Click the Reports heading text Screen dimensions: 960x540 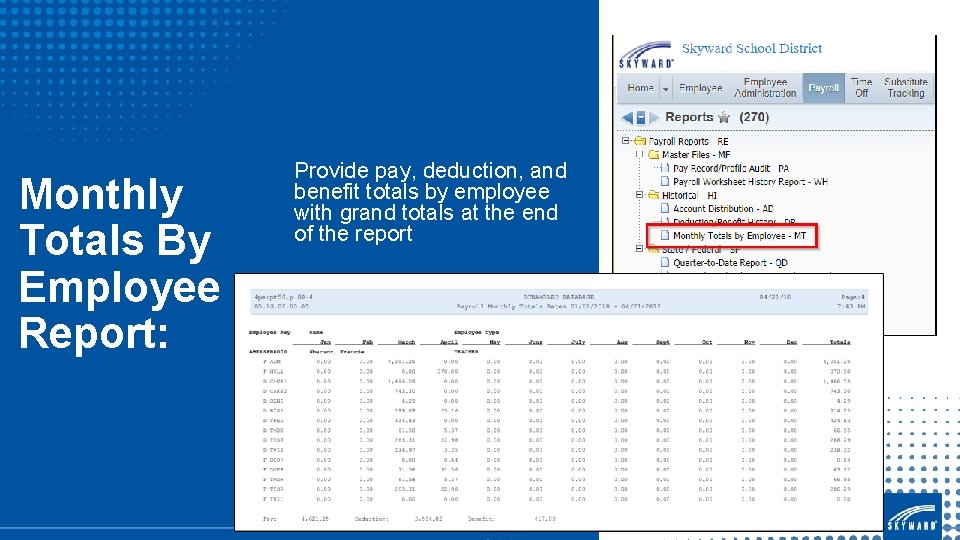tap(689, 117)
